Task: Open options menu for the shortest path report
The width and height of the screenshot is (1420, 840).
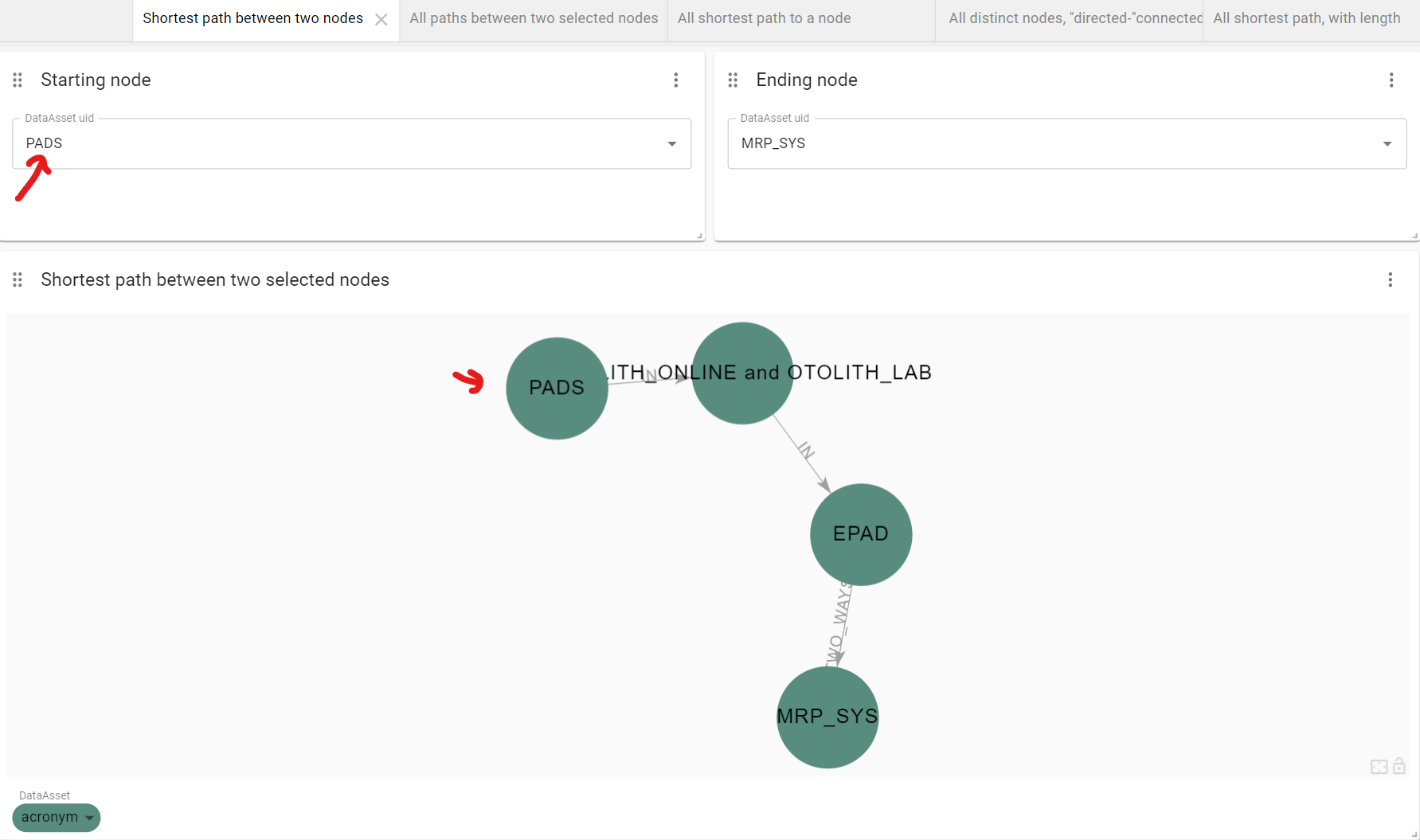Action: tap(1391, 279)
